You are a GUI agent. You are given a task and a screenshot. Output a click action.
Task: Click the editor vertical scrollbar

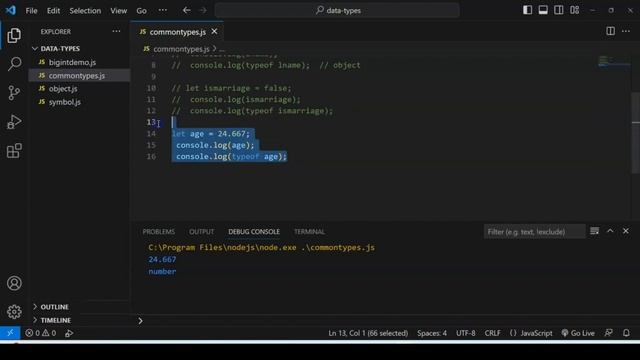point(636,133)
